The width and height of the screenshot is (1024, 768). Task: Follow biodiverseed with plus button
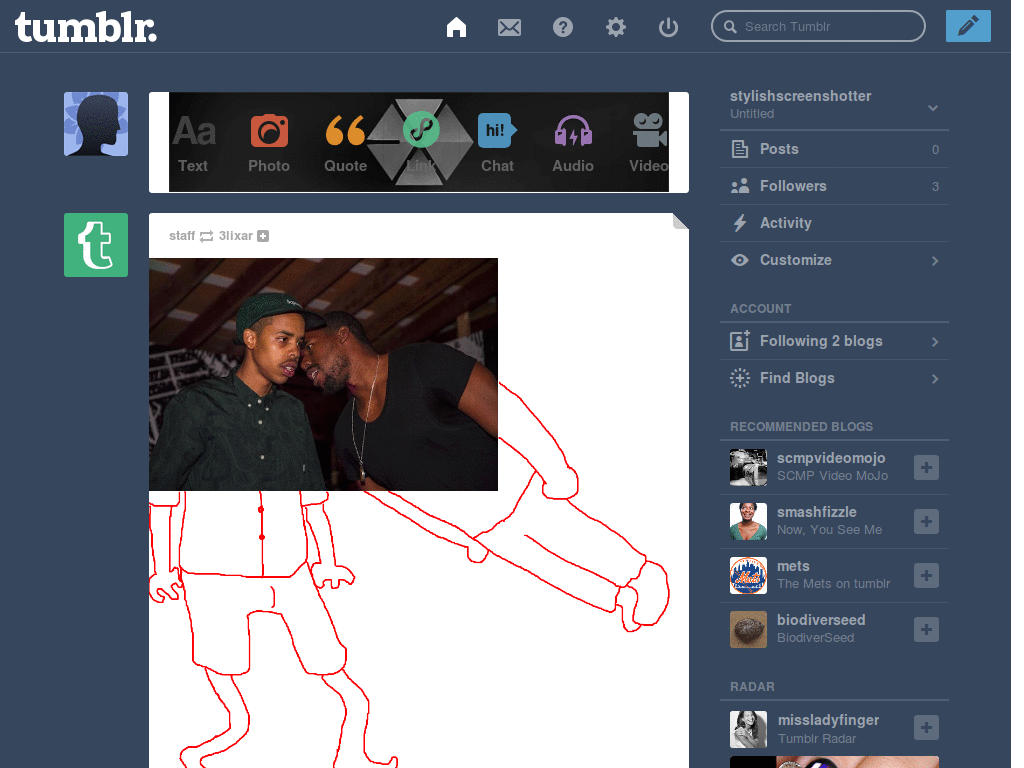926,630
